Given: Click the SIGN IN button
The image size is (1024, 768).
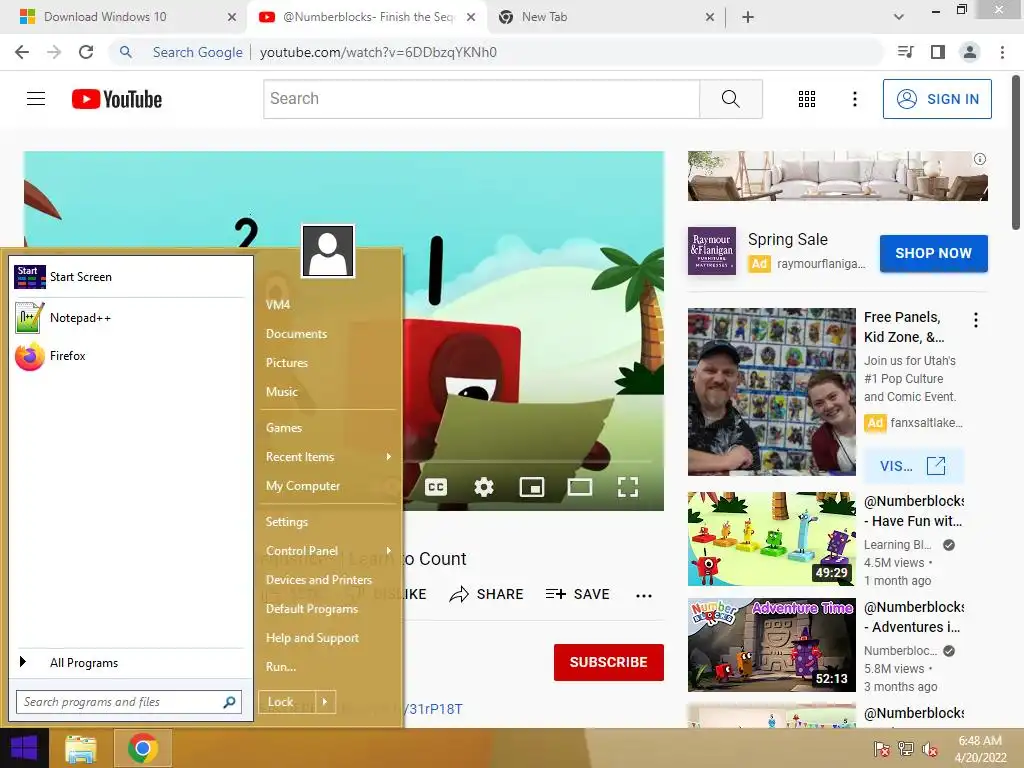Looking at the screenshot, I should (x=937, y=99).
